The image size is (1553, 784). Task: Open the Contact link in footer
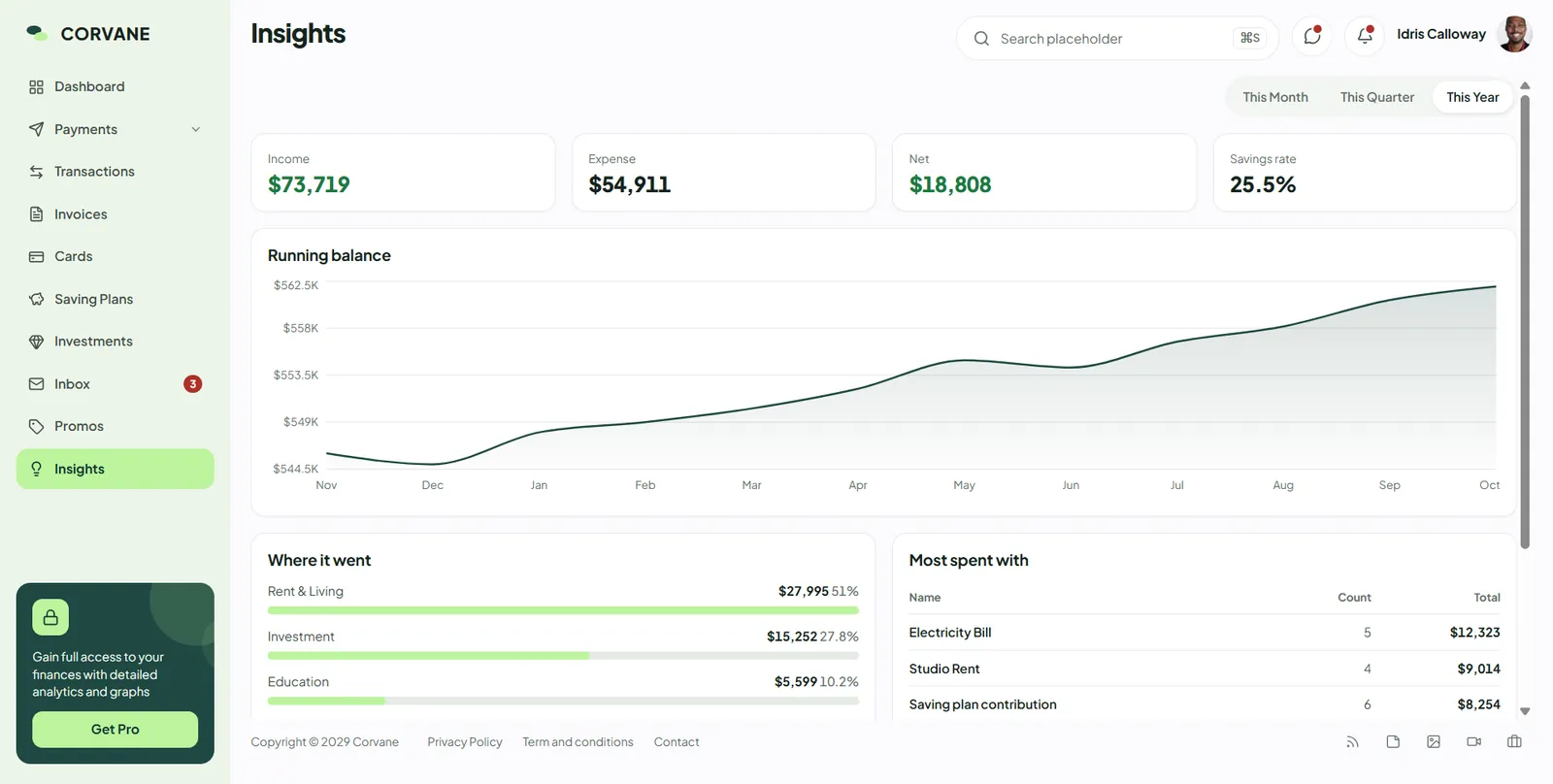(677, 742)
